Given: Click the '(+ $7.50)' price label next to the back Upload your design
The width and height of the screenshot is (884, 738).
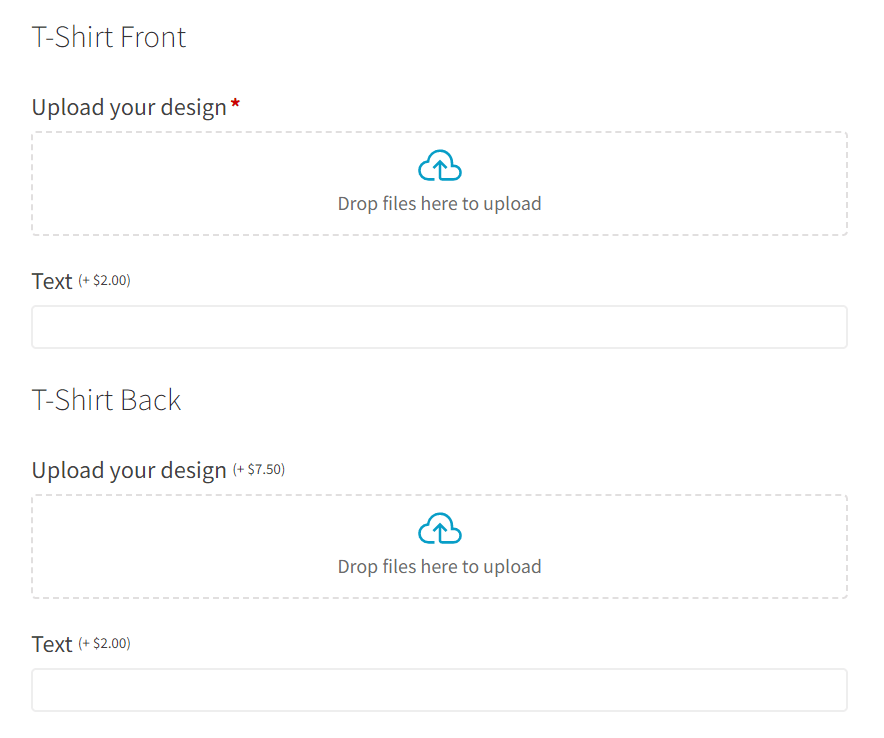Looking at the screenshot, I should pos(259,469).
